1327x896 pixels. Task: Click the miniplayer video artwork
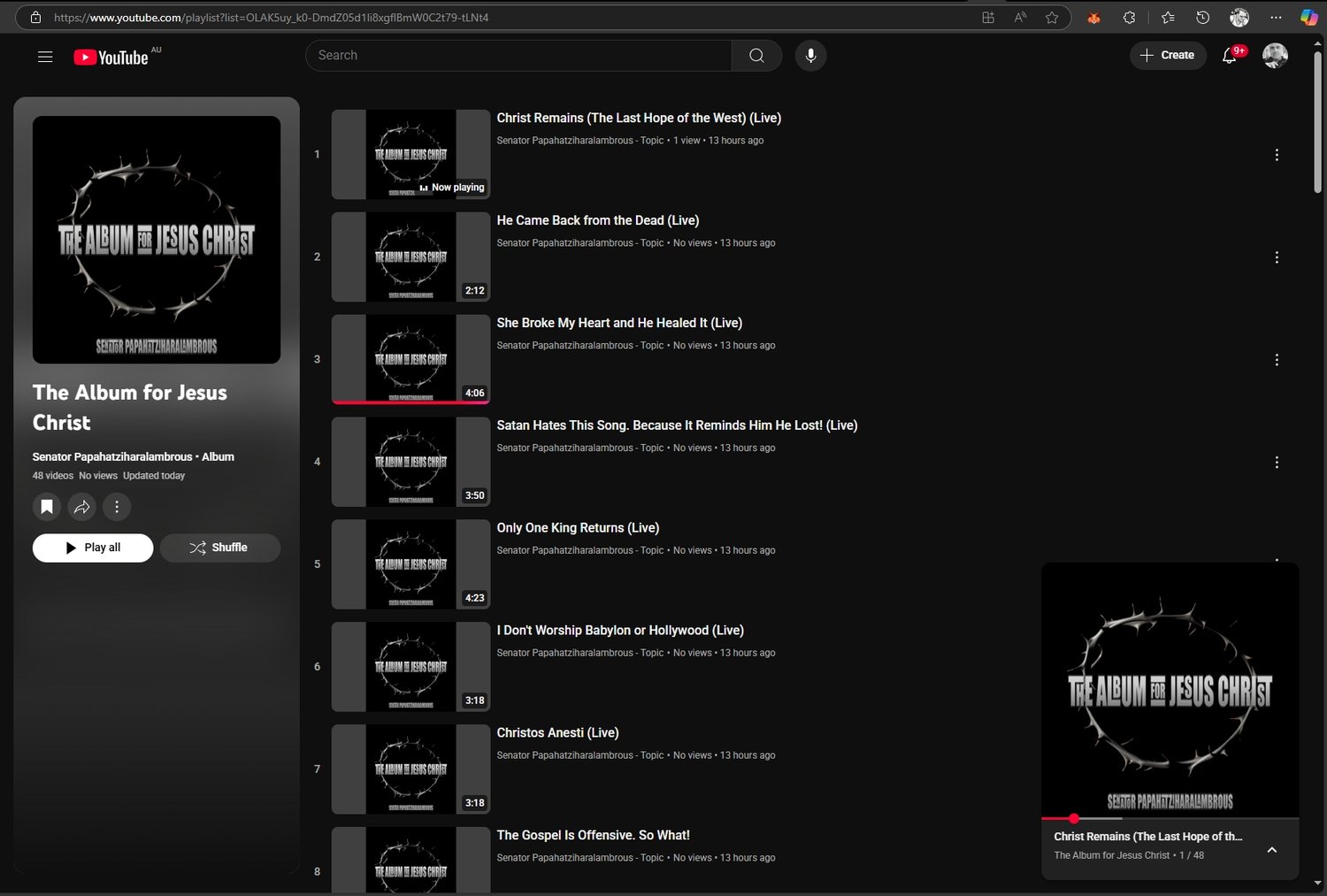[1170, 690]
